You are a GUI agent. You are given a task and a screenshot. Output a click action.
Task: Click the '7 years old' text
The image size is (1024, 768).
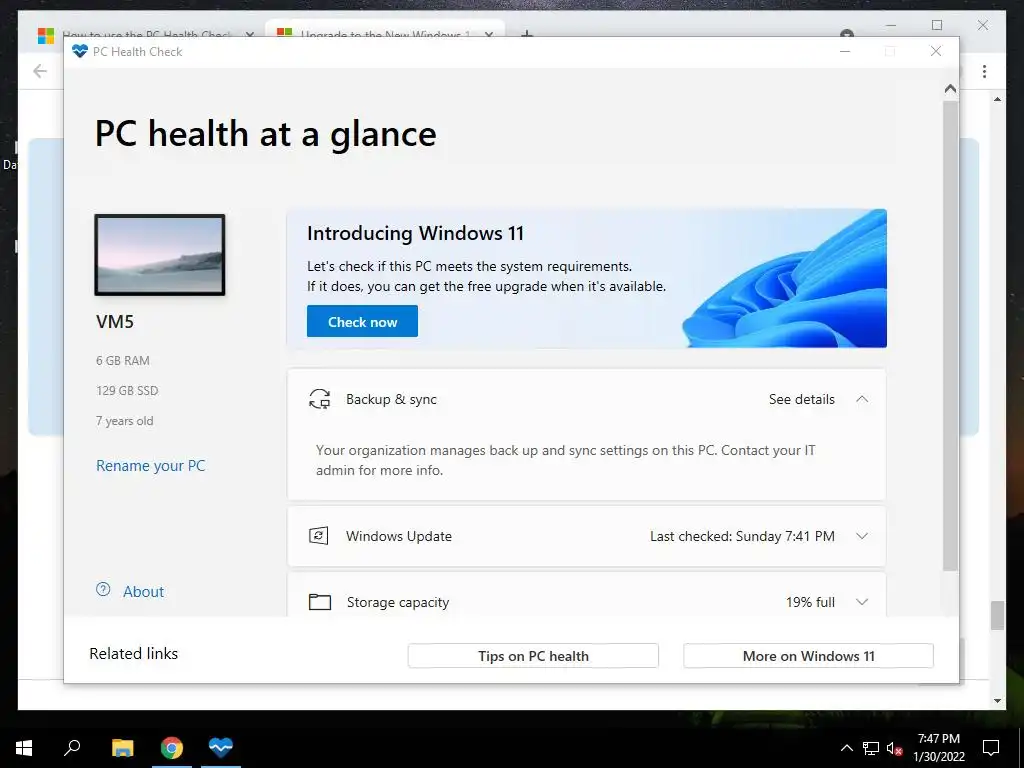coord(125,421)
